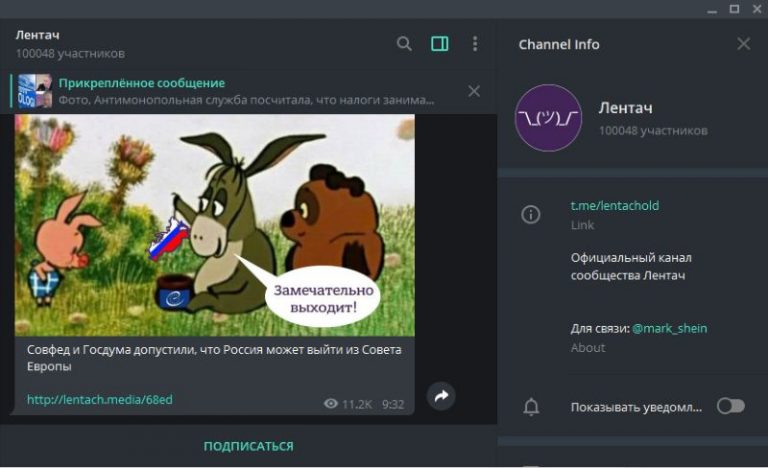
Task: Open the three-dot channel menu
Action: [x=475, y=44]
